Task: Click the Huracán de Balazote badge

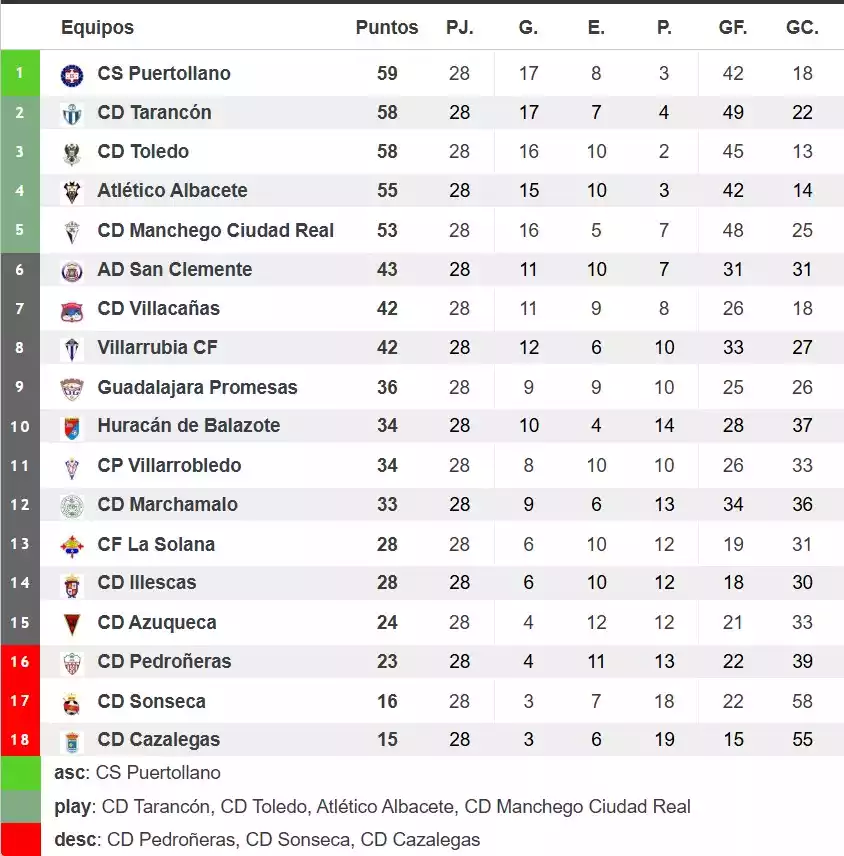Action: tap(72, 427)
